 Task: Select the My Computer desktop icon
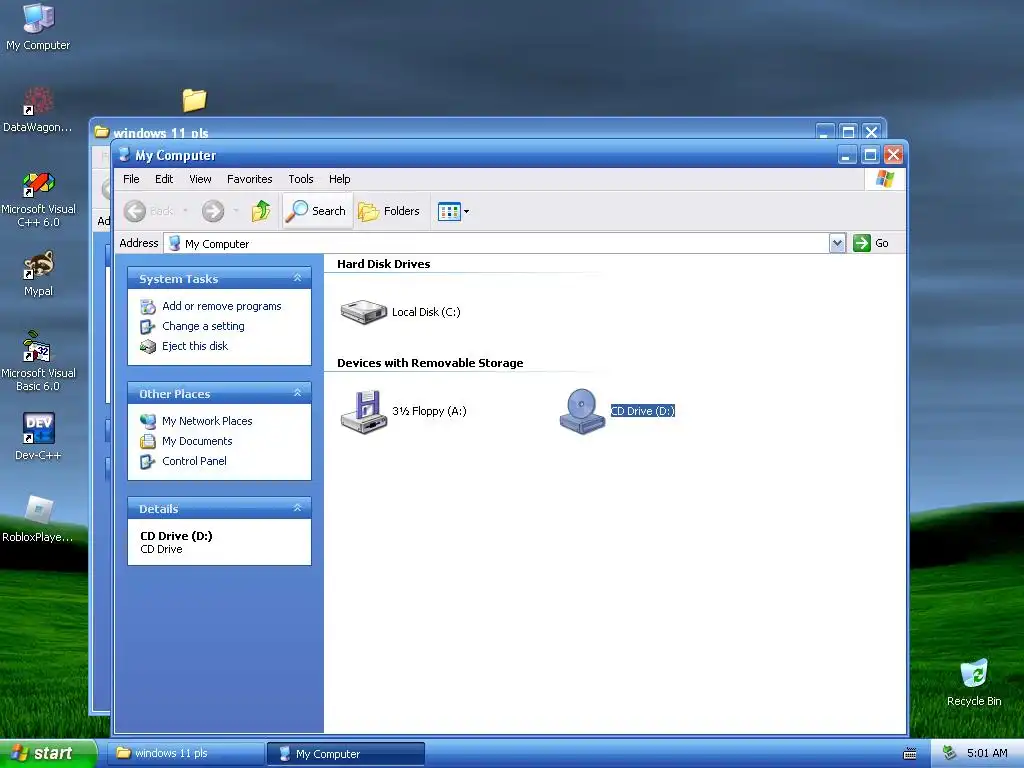tap(38, 27)
